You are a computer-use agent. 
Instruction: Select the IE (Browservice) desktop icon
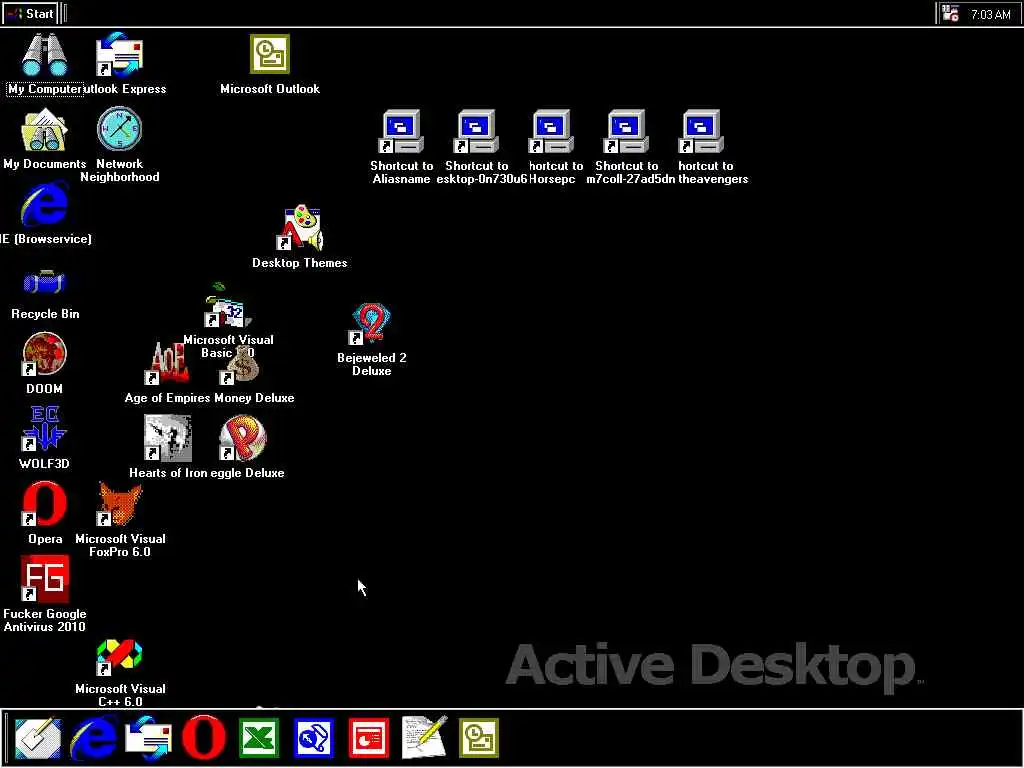[44, 204]
